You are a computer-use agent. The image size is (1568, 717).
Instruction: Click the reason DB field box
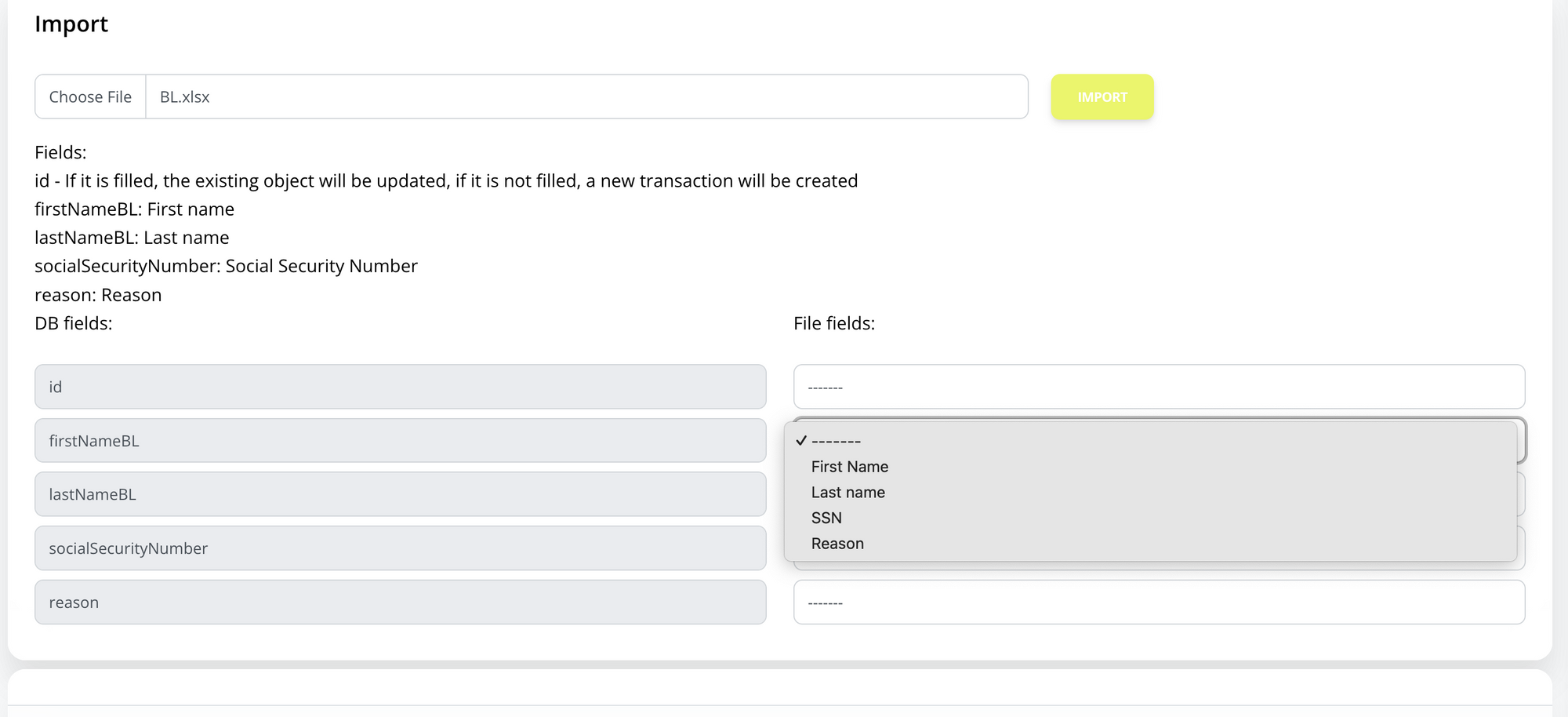[x=400, y=602]
